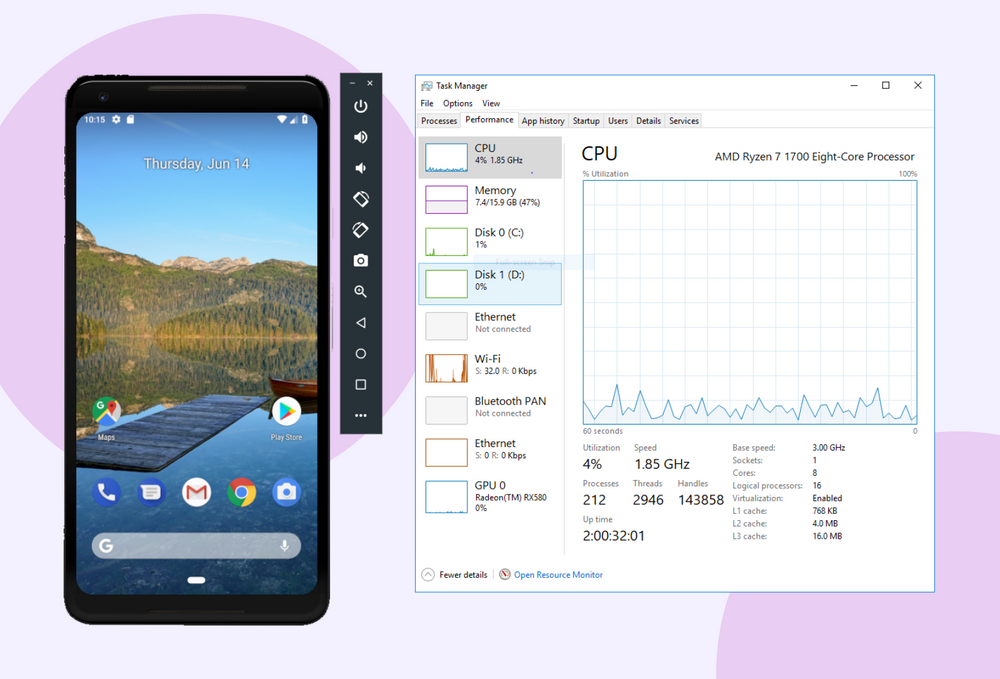This screenshot has width=1000, height=679.
Task: Open the Play Store app
Action: click(285, 412)
